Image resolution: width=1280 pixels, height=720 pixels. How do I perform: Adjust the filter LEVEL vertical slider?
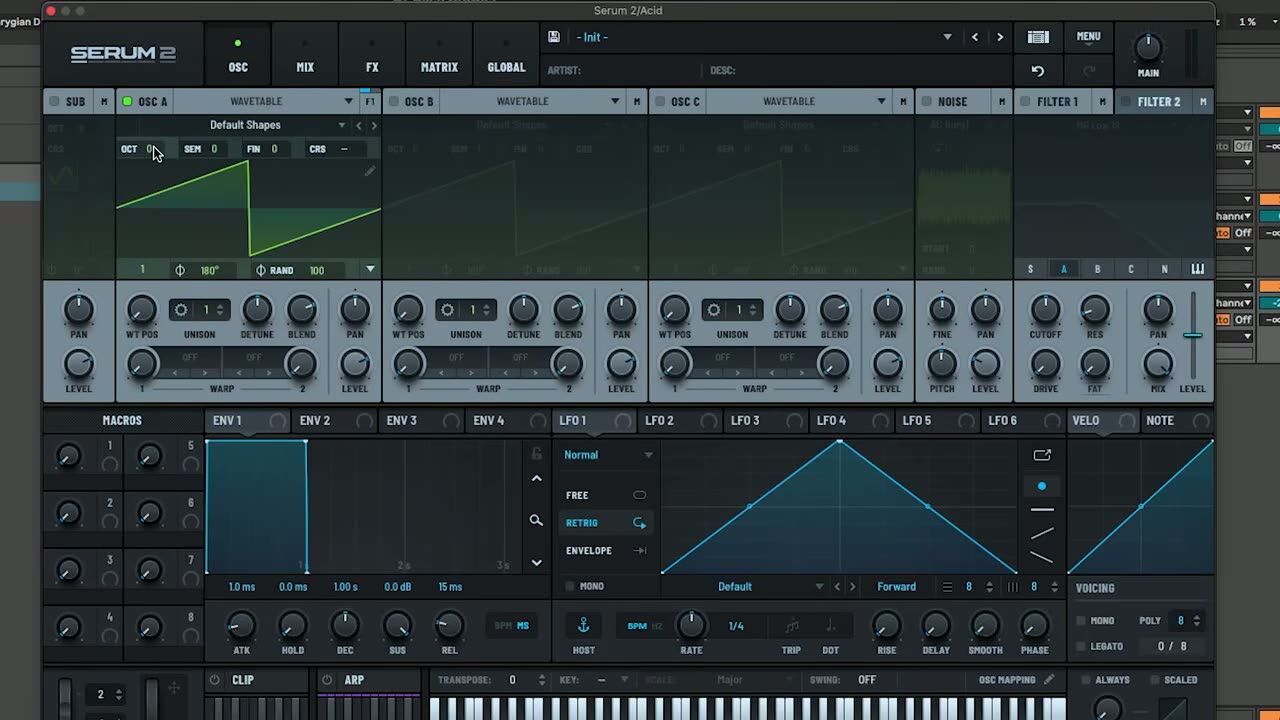[x=1192, y=335]
